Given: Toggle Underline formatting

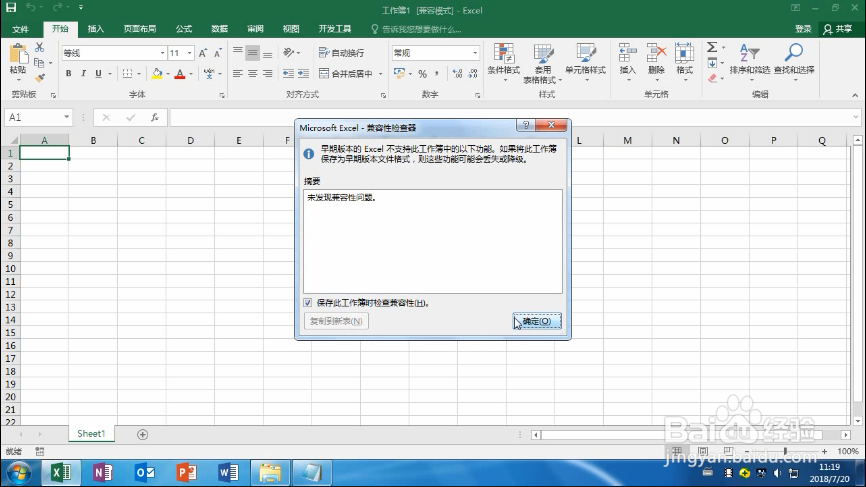Looking at the screenshot, I should point(98,73).
